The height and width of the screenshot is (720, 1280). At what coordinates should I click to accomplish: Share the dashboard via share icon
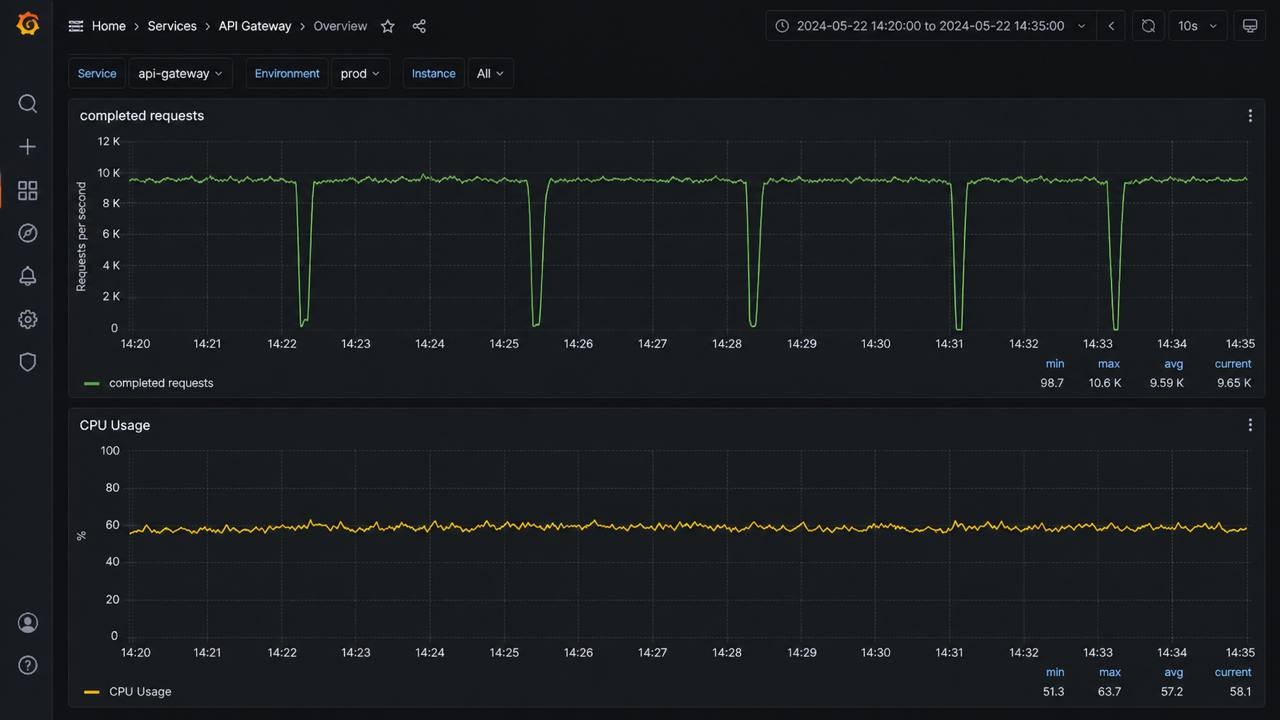coord(419,26)
